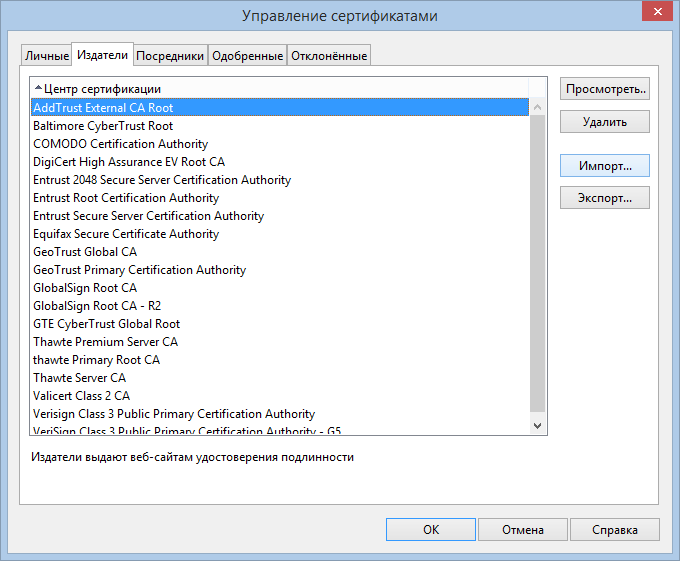Screen dimensions: 680x561
Task: Select DigiCert High Assurance EV Root CA
Action: [280, 162]
